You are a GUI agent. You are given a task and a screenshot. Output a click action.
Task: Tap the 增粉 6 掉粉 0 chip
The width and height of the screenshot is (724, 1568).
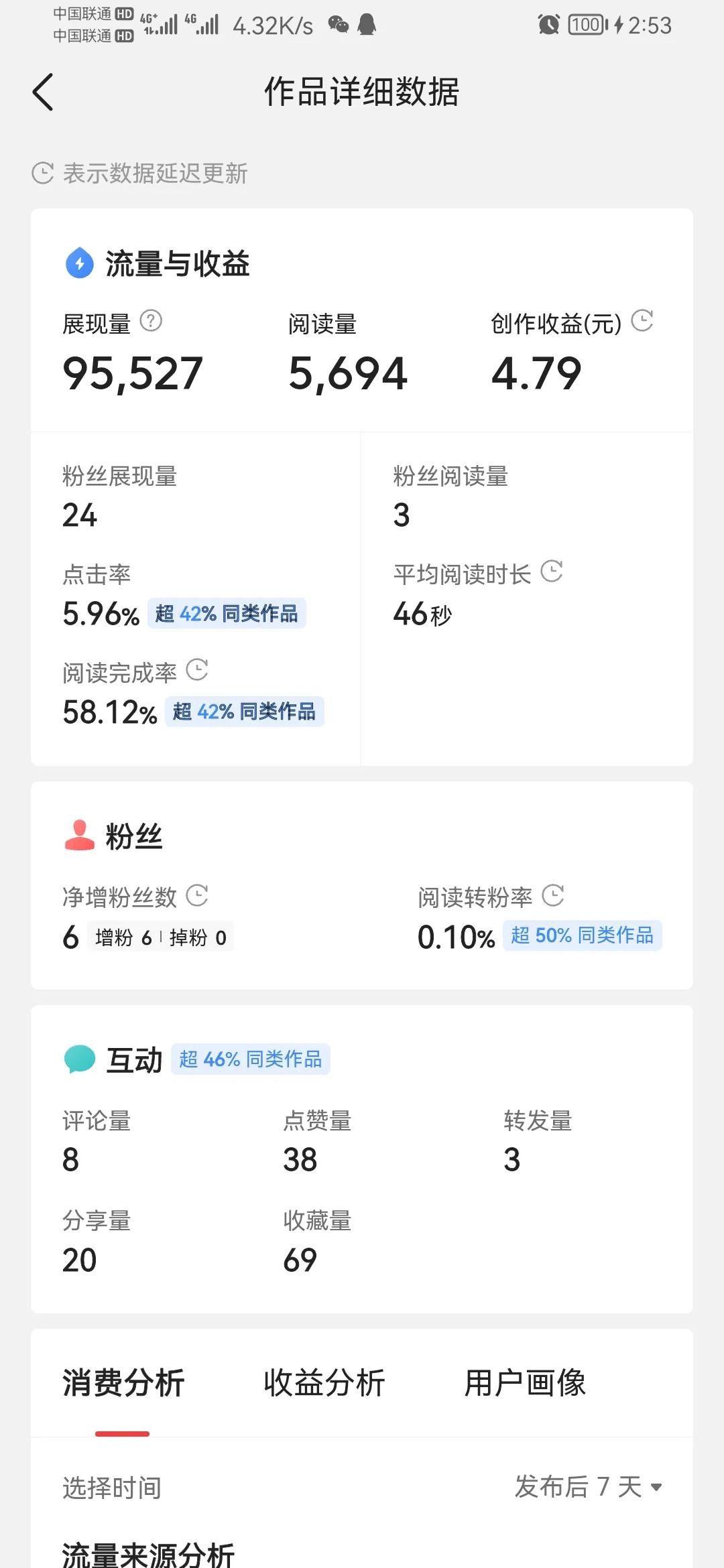160,937
